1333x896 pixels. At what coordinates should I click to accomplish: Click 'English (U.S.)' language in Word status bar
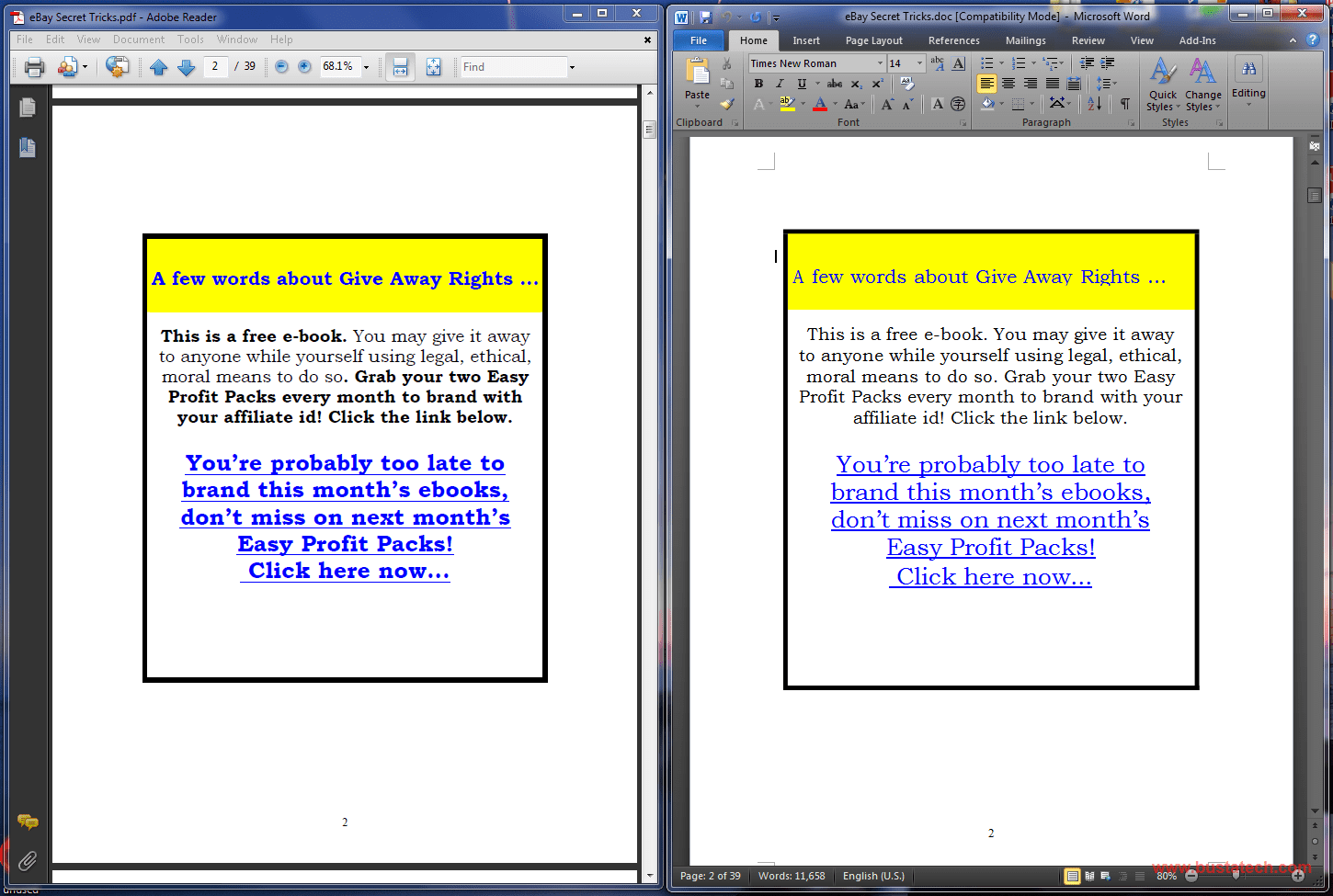[873, 876]
